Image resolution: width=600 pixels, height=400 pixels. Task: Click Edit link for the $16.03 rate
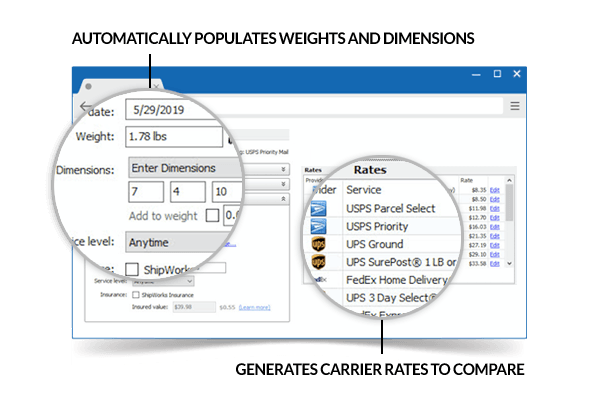495,227
